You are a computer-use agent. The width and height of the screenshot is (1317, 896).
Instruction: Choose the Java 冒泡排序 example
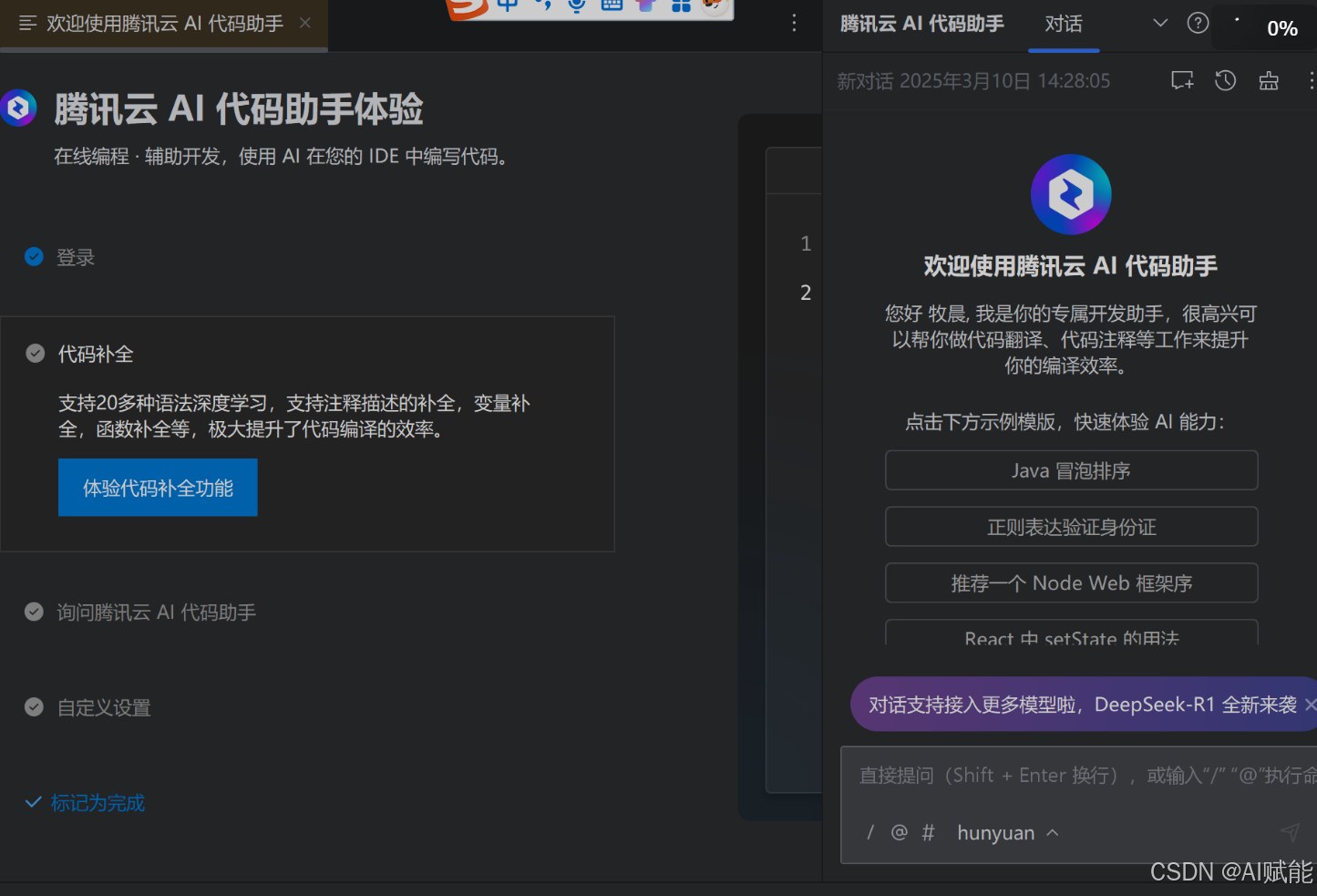[1071, 470]
